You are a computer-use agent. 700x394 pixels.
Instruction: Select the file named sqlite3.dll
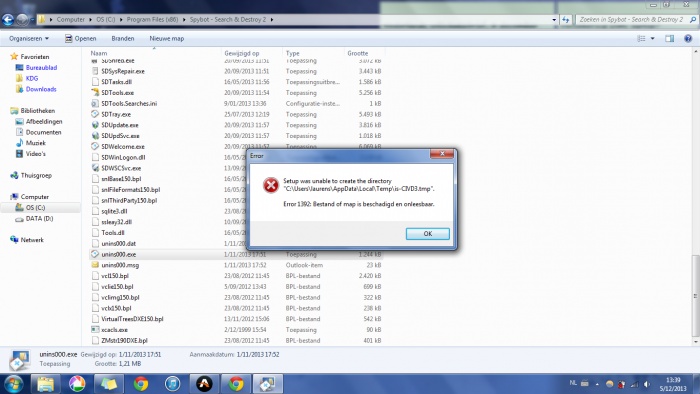114,211
